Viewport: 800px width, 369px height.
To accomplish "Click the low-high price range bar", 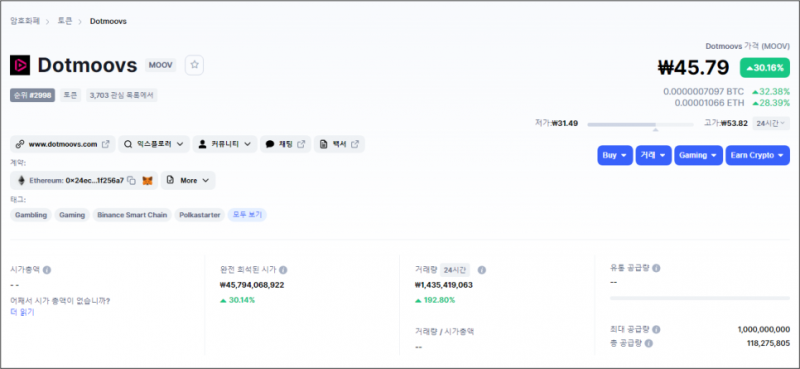I will [640, 124].
